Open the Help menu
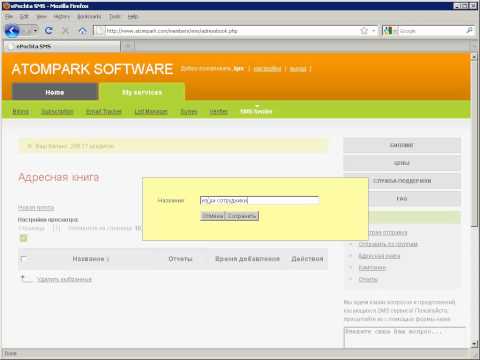The image size is (480, 360). point(133,16)
